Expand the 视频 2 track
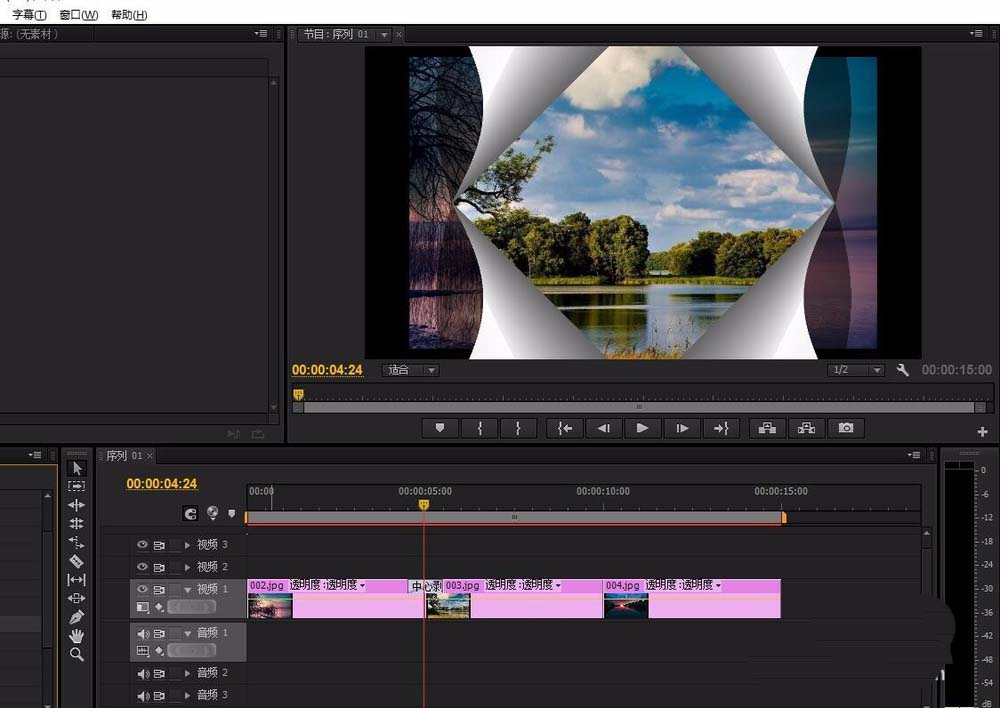 [187, 567]
